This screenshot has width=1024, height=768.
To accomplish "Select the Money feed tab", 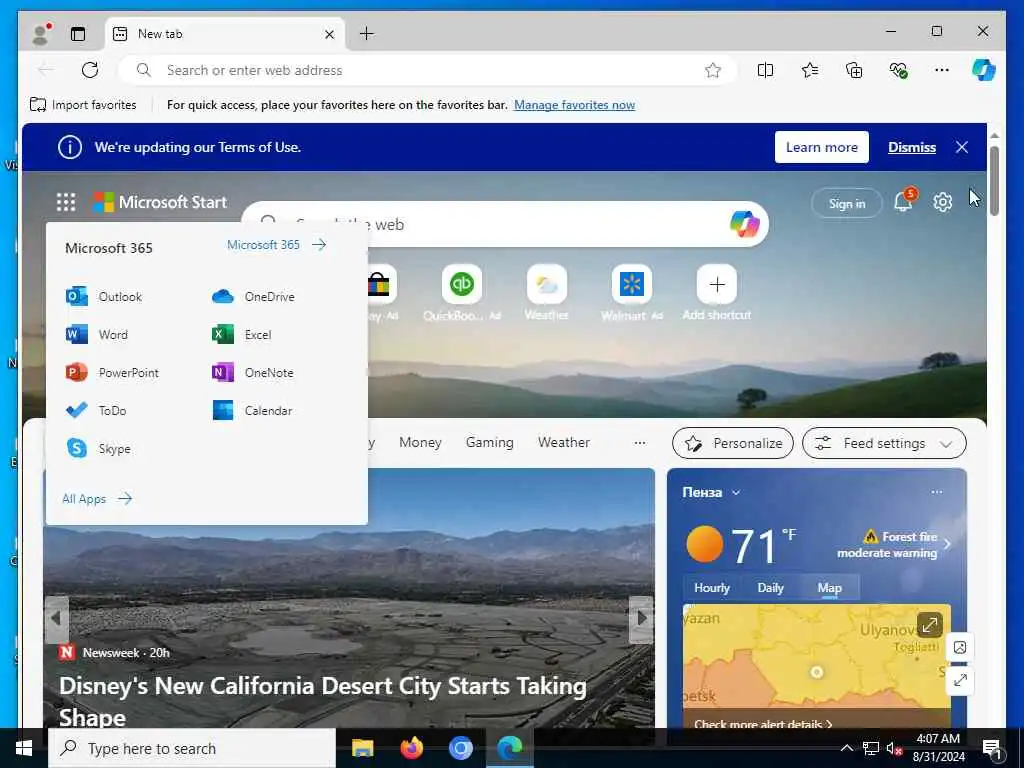I will [420, 443].
